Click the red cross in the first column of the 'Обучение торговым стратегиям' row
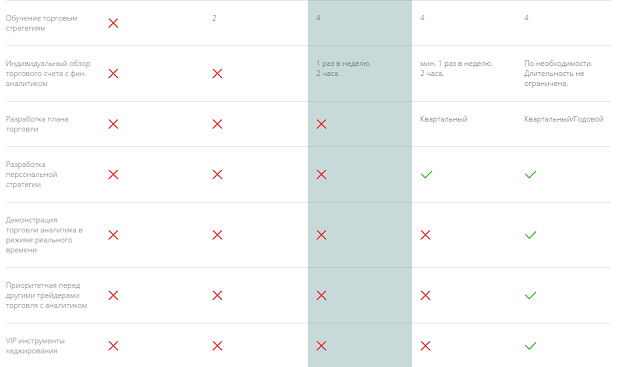The height and width of the screenshot is (367, 620). point(113,23)
